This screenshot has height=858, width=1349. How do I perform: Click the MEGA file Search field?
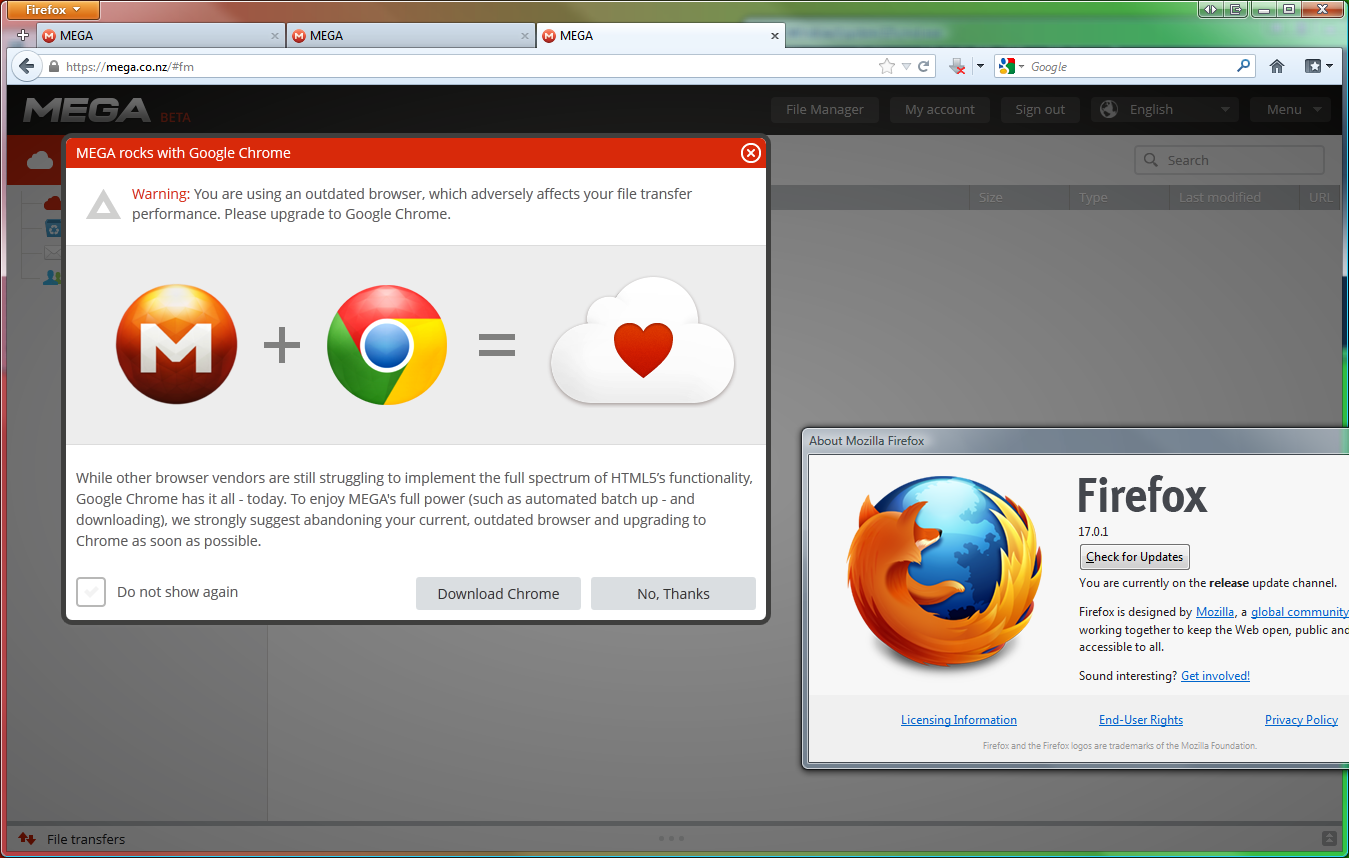pyautogui.click(x=1229, y=160)
